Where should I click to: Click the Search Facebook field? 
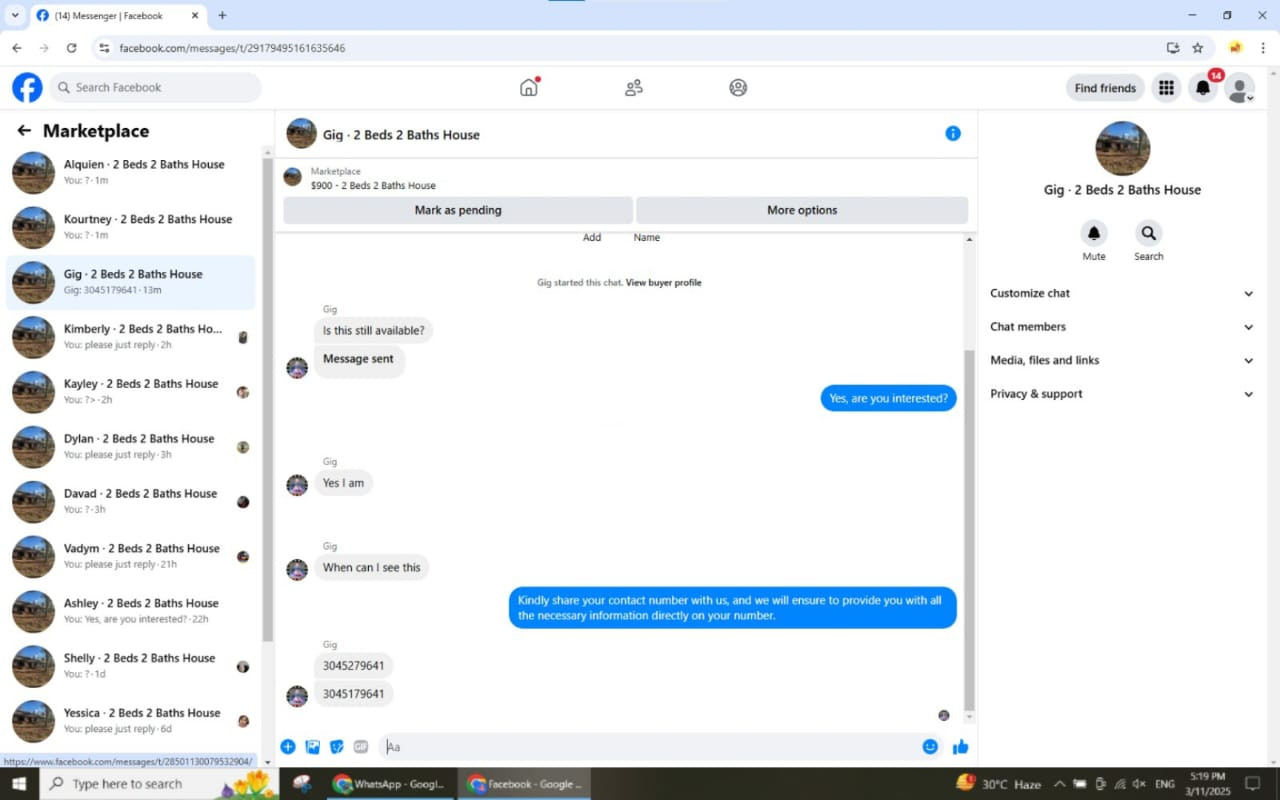156,88
